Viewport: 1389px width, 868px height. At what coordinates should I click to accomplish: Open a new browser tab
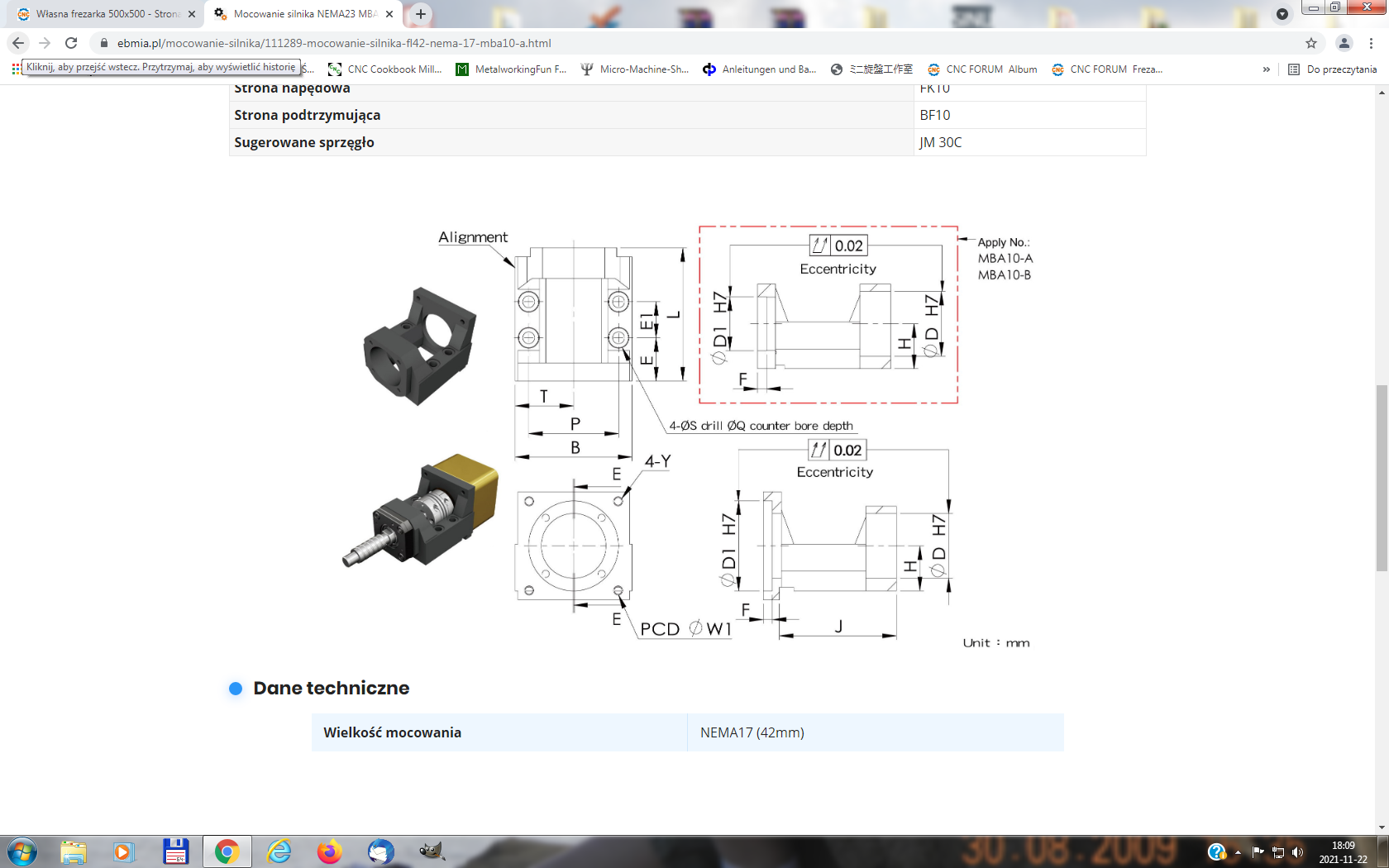(x=421, y=14)
